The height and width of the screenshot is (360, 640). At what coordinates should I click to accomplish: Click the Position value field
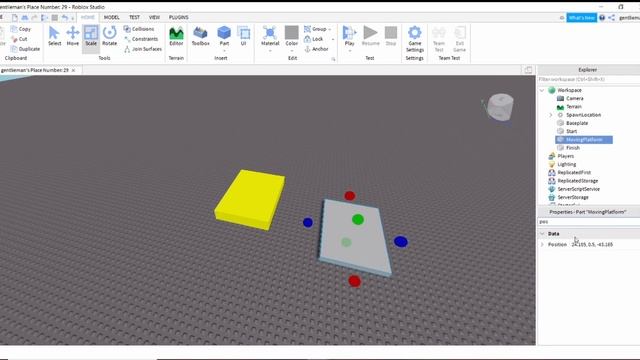click(592, 244)
